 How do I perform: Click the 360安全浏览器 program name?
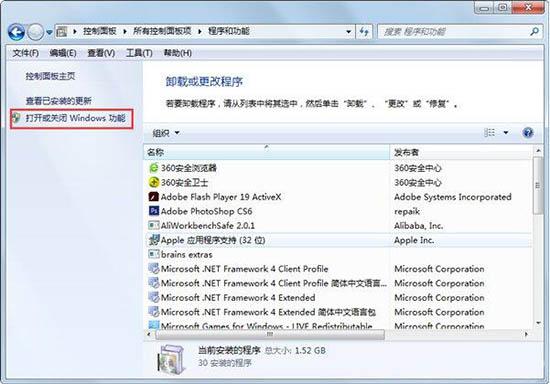coord(189,168)
